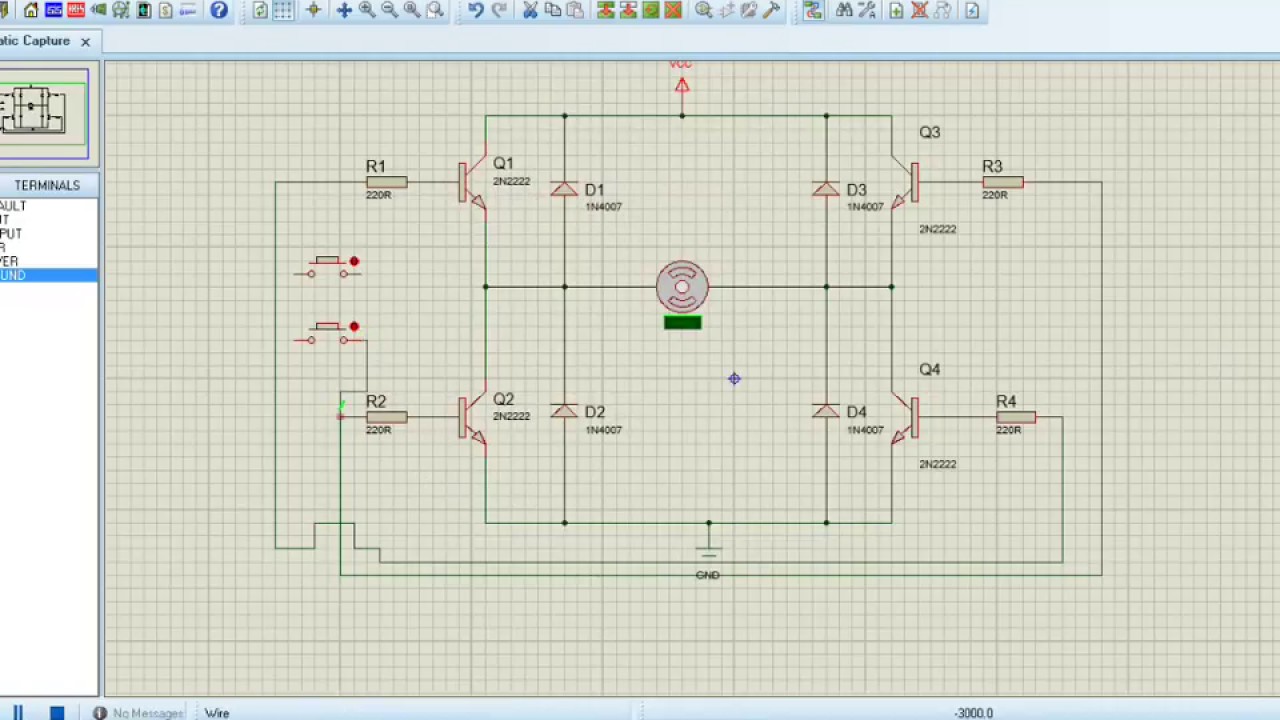
Task: Open PCB Layout module icon
Action: pyautogui.click(x=76, y=10)
